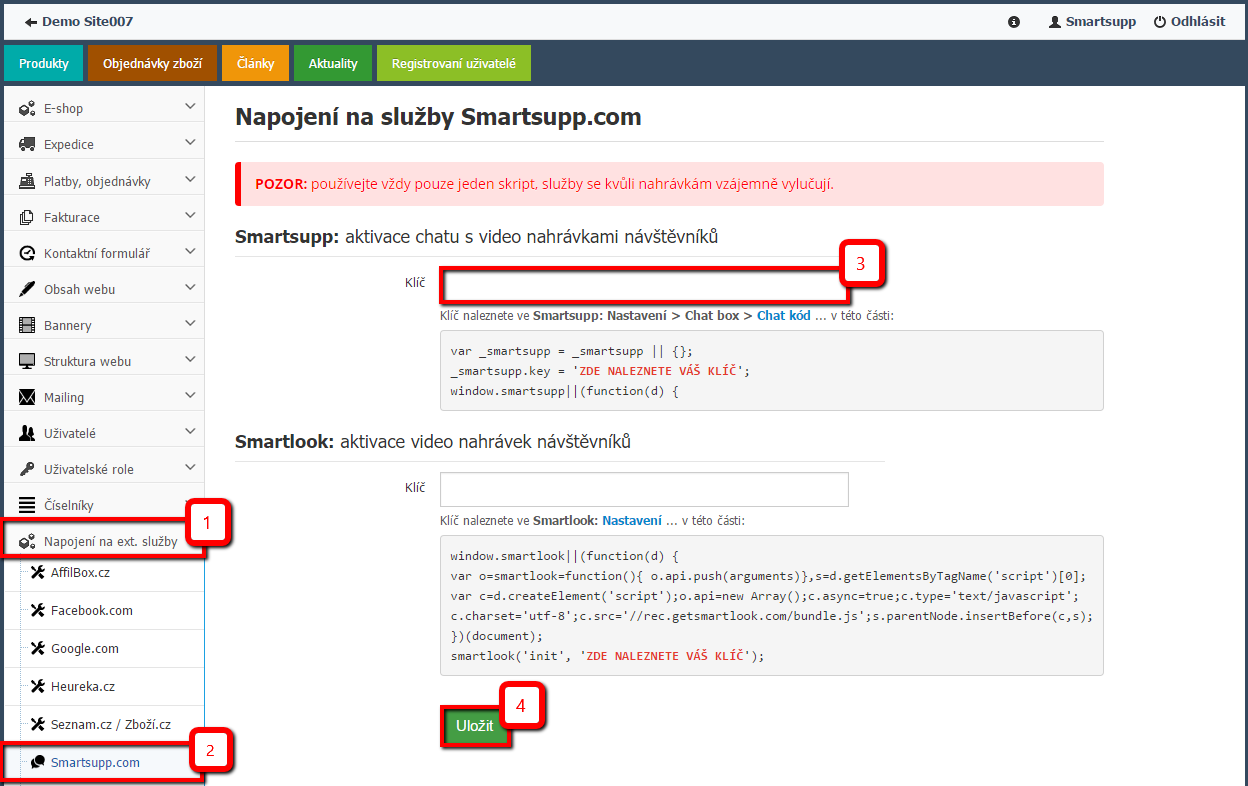
Task: Expand Struktura webu chevron
Action: pyautogui.click(x=190, y=360)
